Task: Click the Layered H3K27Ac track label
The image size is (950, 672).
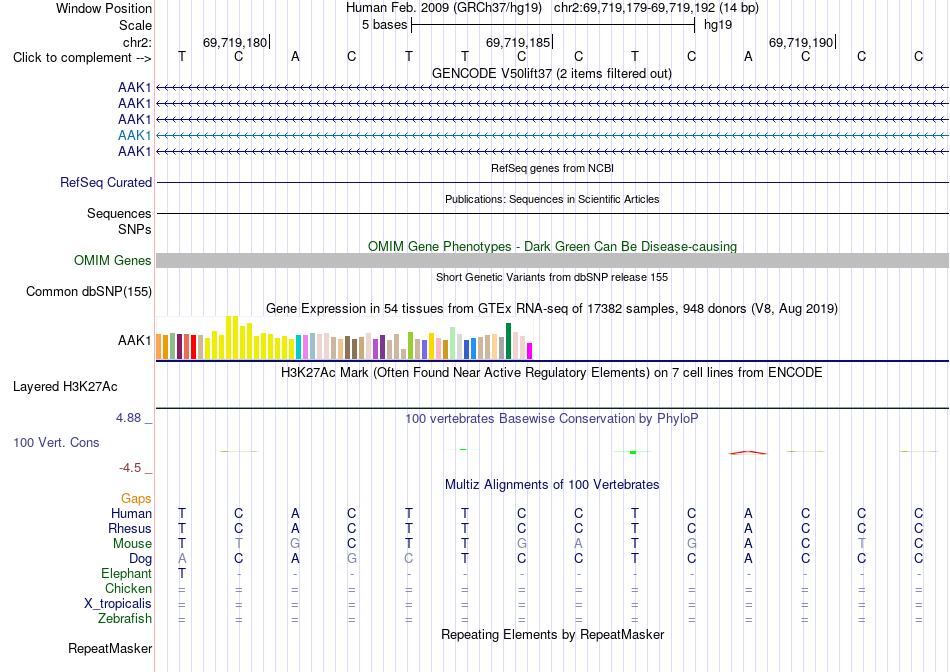Action: coord(65,387)
